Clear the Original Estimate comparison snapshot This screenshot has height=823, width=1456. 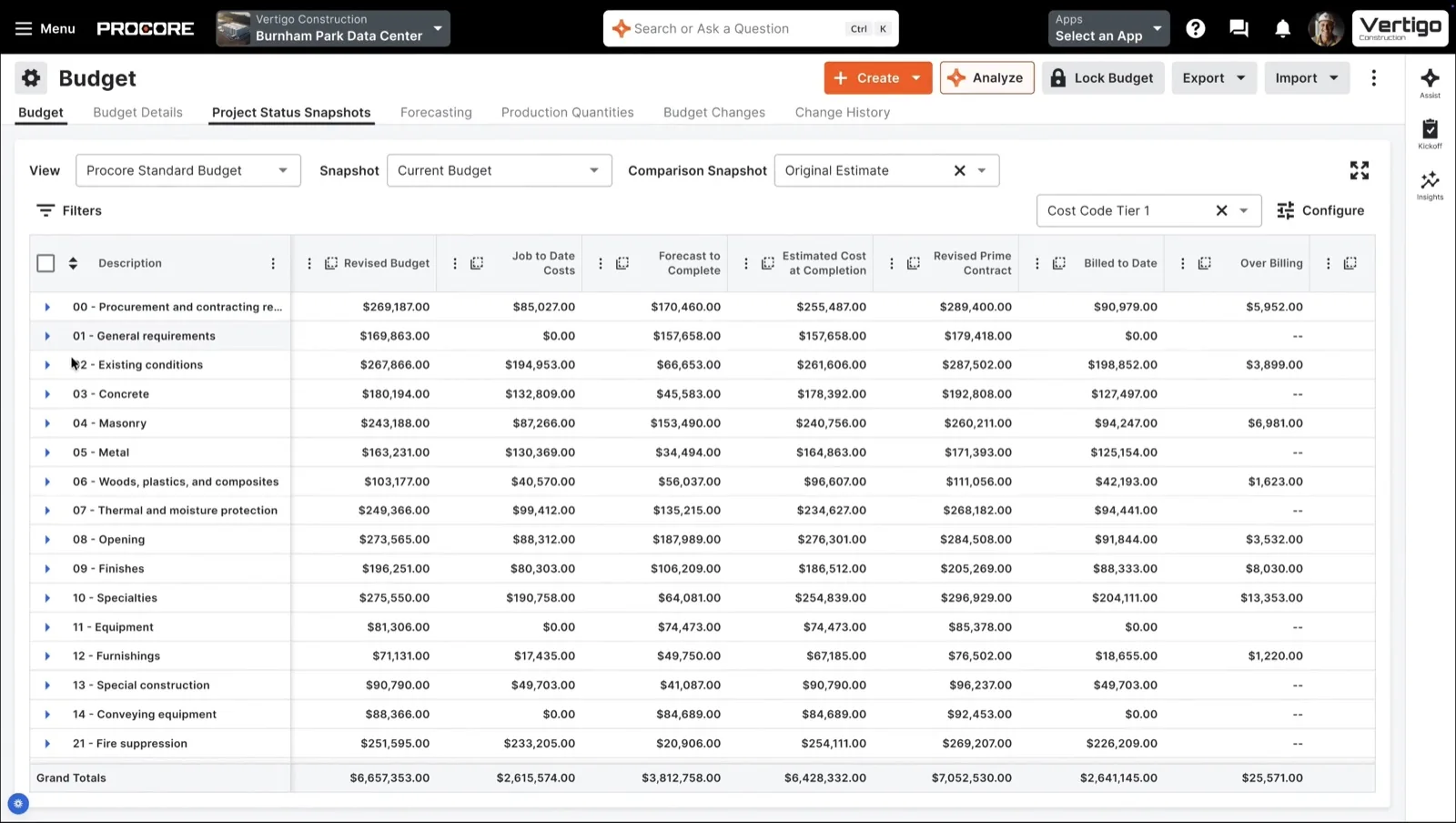click(959, 170)
